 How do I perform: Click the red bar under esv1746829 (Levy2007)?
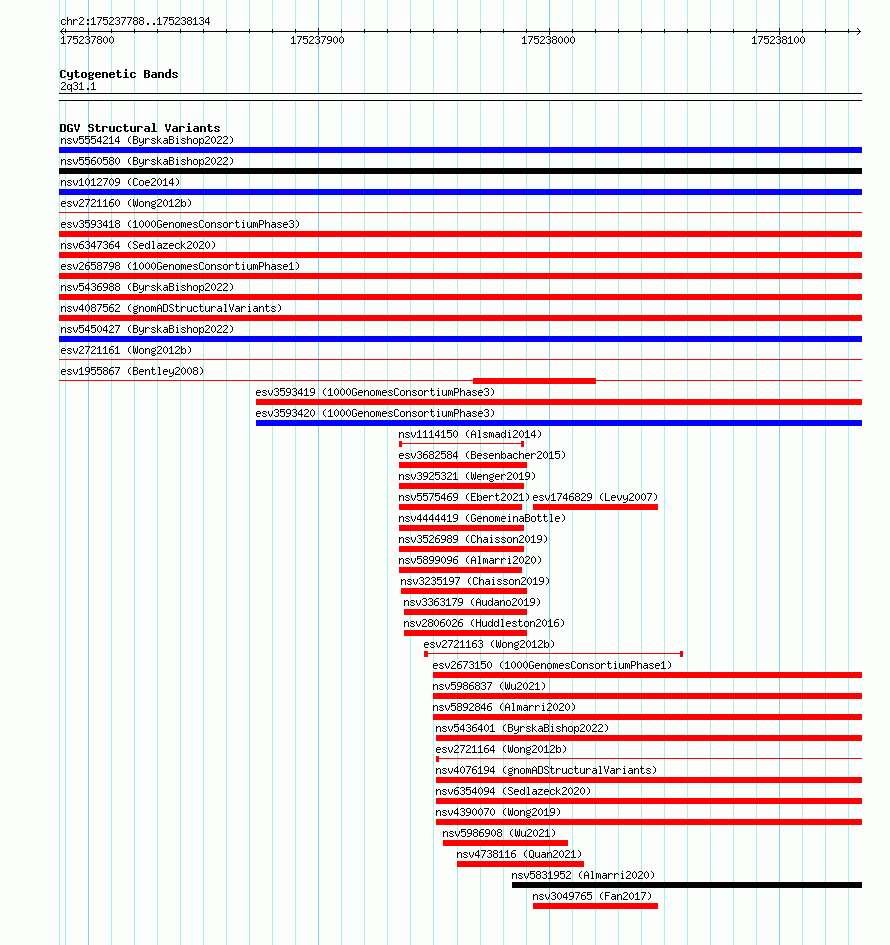click(x=595, y=507)
